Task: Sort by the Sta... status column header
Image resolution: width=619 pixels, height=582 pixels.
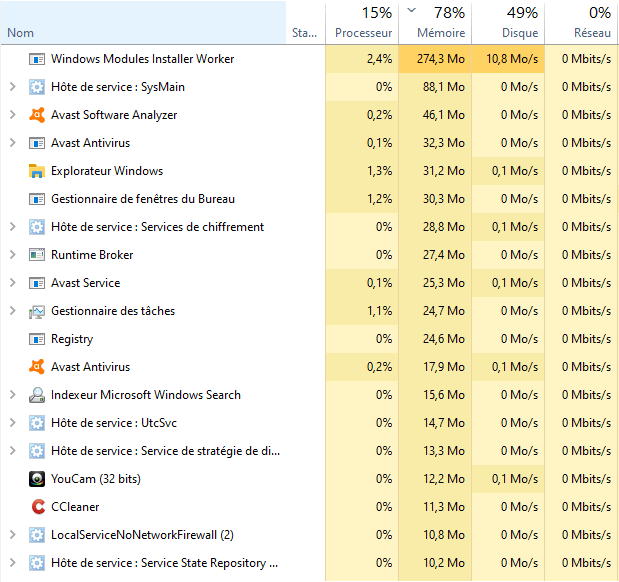Action: tap(306, 22)
